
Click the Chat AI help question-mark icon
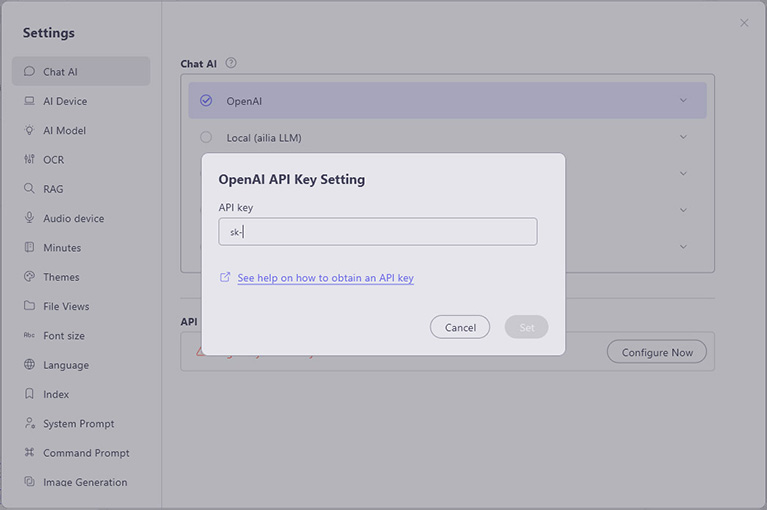(x=231, y=63)
